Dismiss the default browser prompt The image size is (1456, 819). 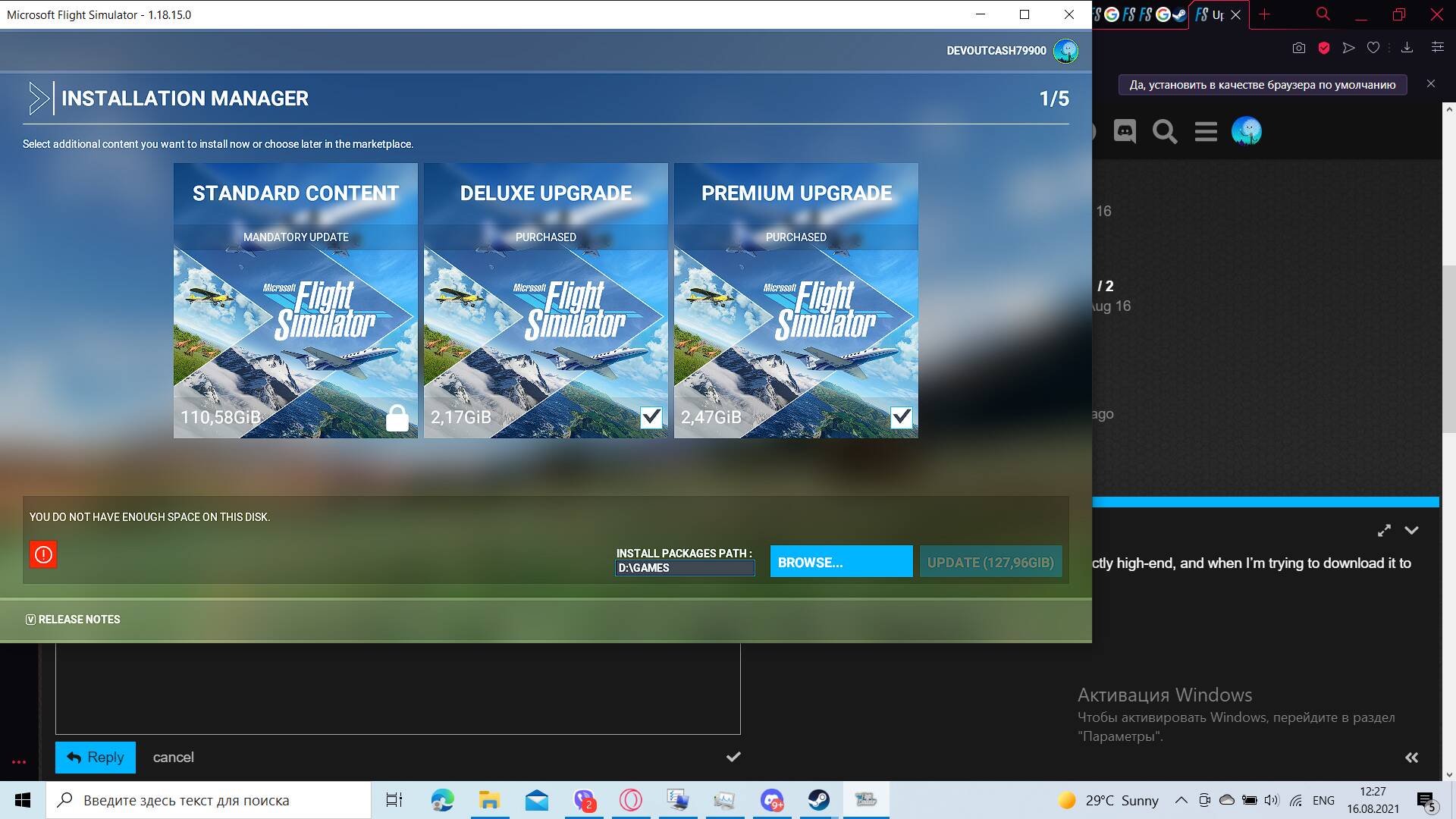1431,84
